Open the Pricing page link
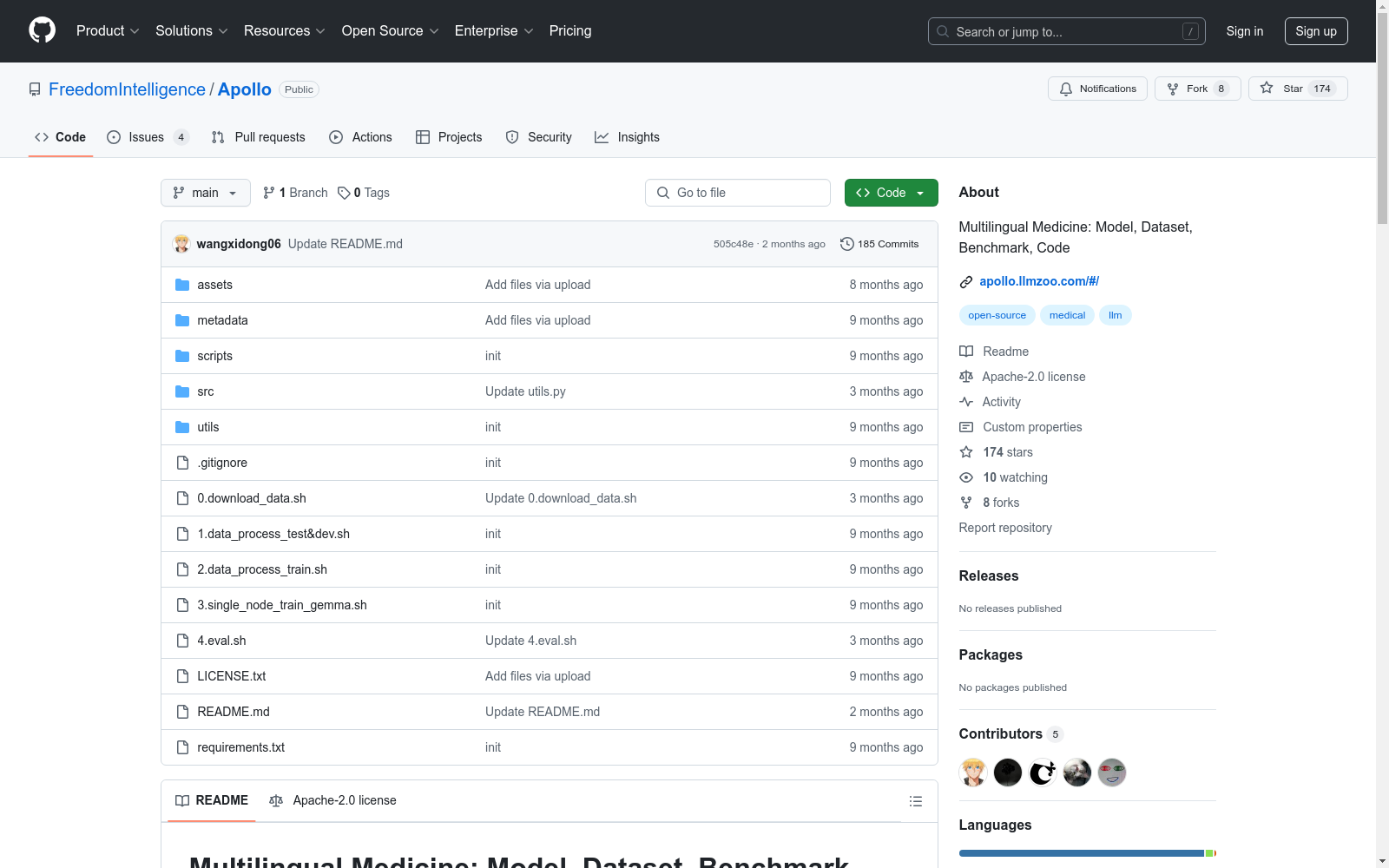1389x868 pixels. [x=570, y=31]
